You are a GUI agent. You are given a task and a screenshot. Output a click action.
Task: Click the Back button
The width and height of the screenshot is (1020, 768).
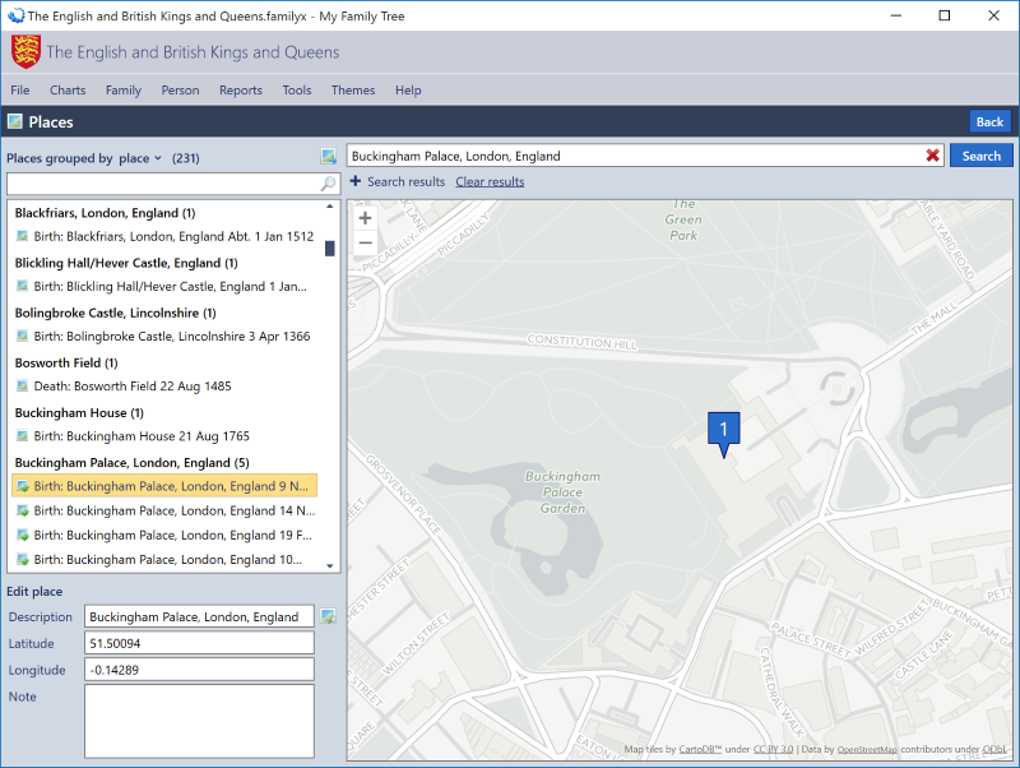tap(989, 122)
